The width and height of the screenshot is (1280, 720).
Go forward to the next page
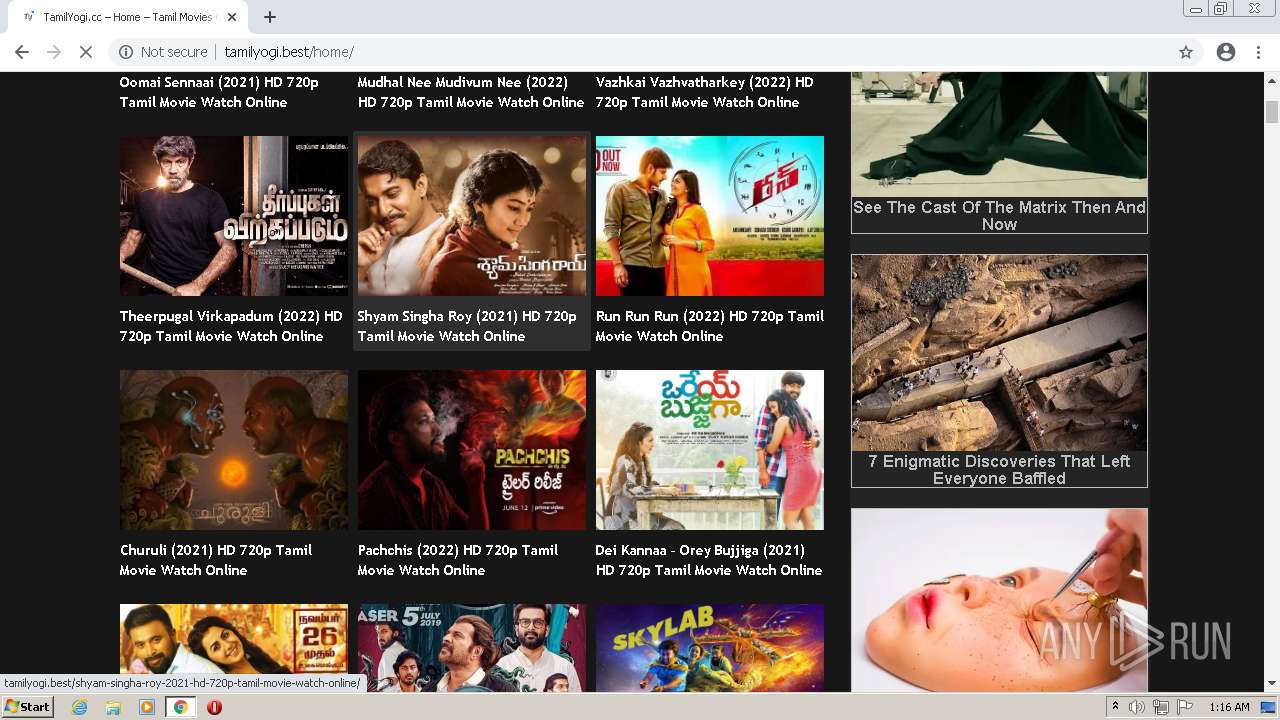pyautogui.click(x=54, y=52)
